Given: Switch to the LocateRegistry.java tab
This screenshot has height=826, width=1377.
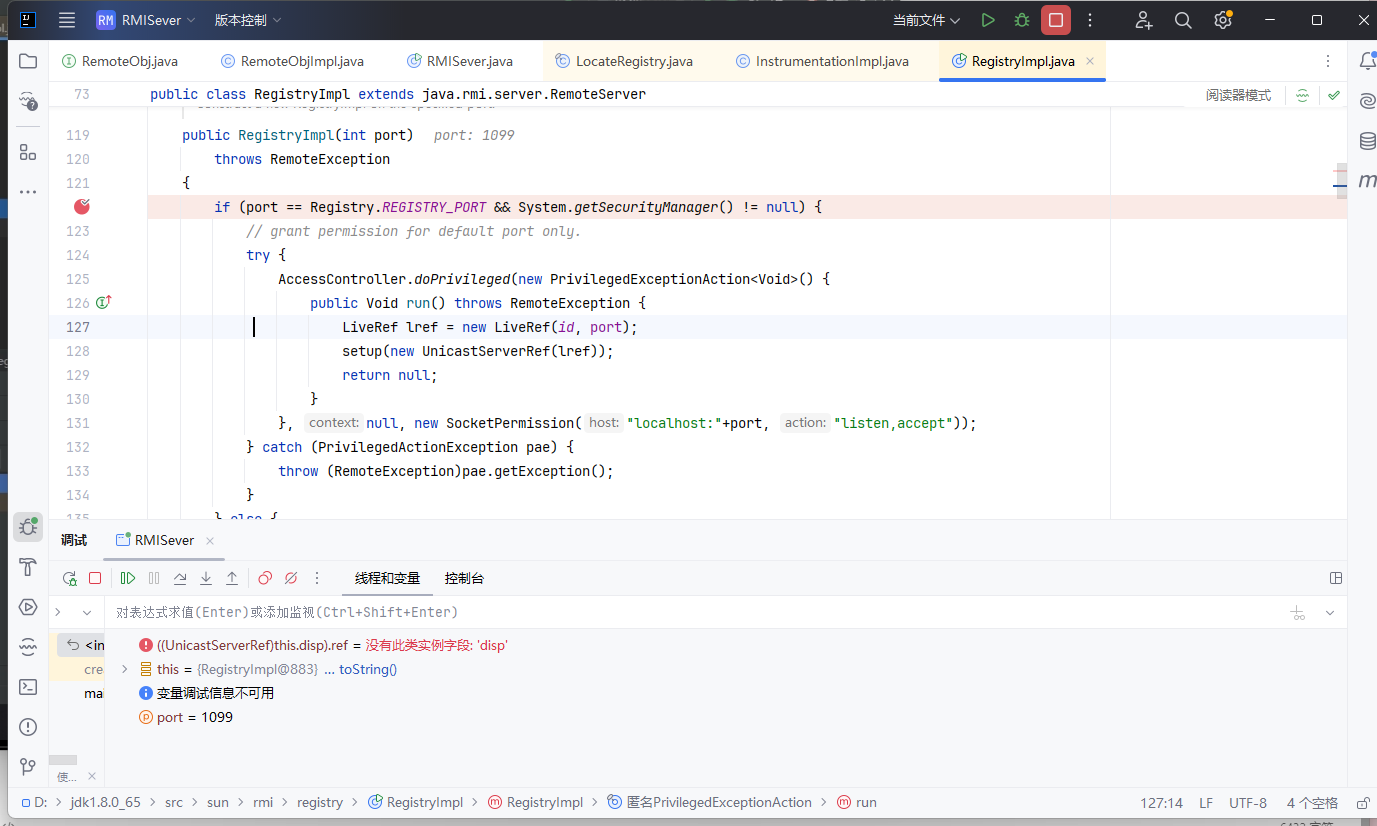Looking at the screenshot, I should 634,61.
